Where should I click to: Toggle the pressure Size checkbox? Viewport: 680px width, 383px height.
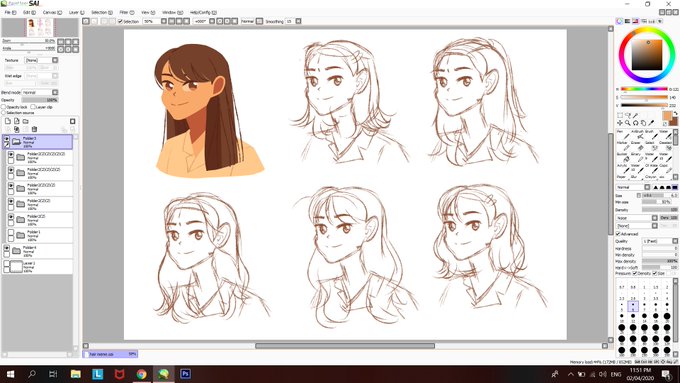point(655,273)
